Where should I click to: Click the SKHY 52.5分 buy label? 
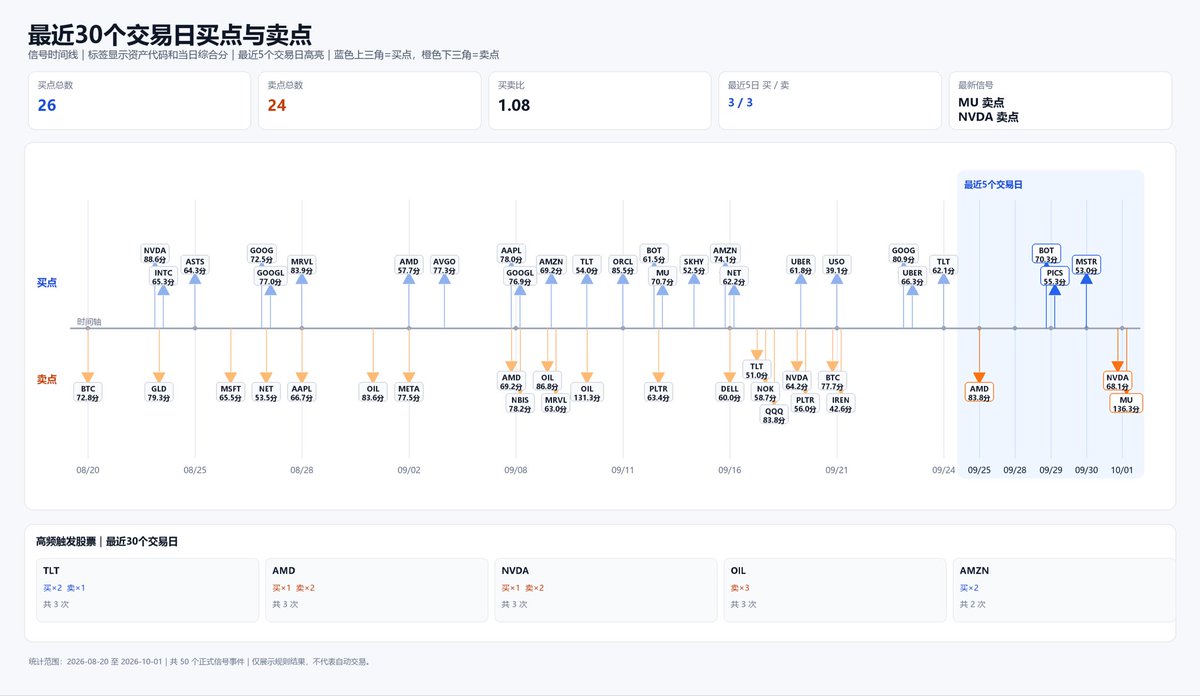(694, 266)
